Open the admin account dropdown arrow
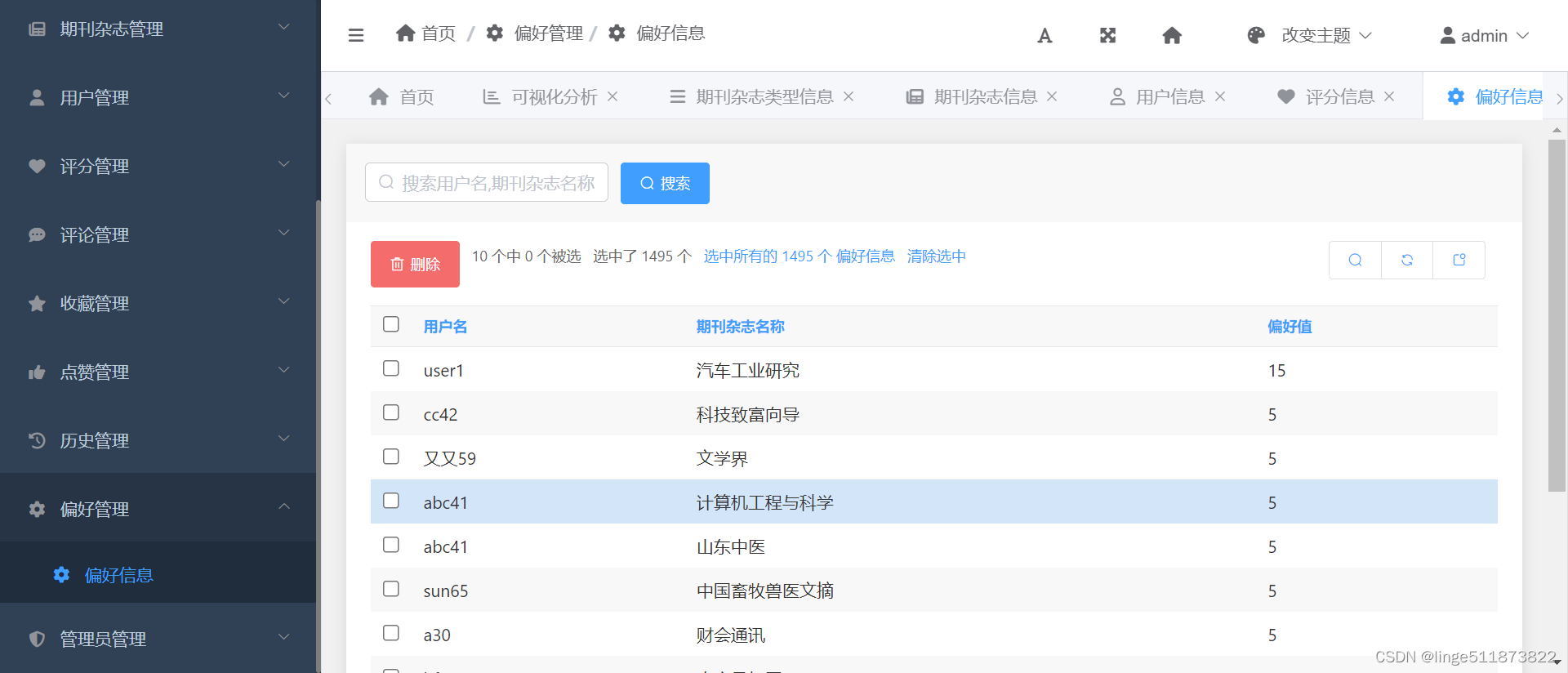Viewport: 1568px width, 673px height. [x=1523, y=36]
